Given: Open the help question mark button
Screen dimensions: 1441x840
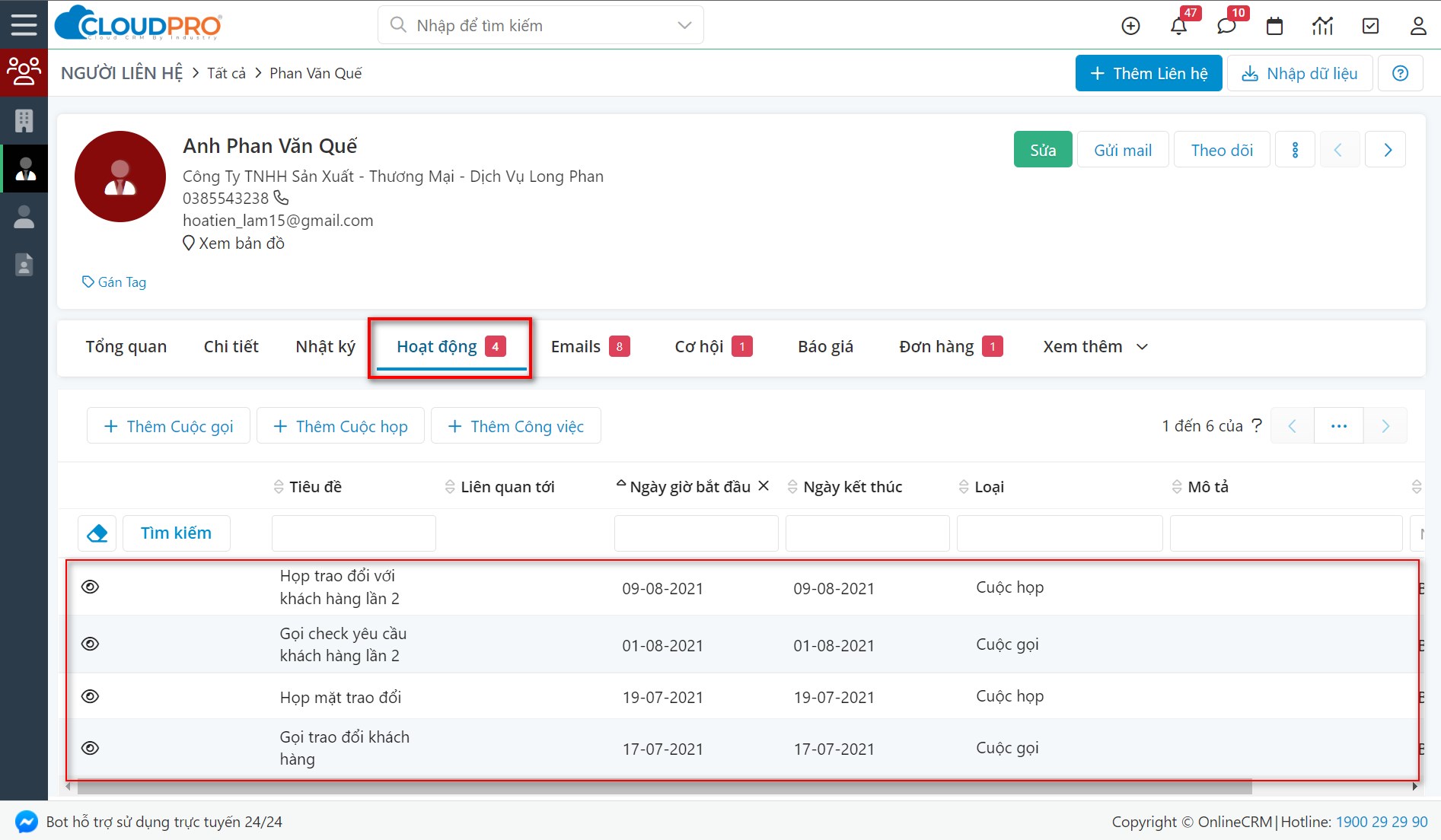Looking at the screenshot, I should [1400, 73].
